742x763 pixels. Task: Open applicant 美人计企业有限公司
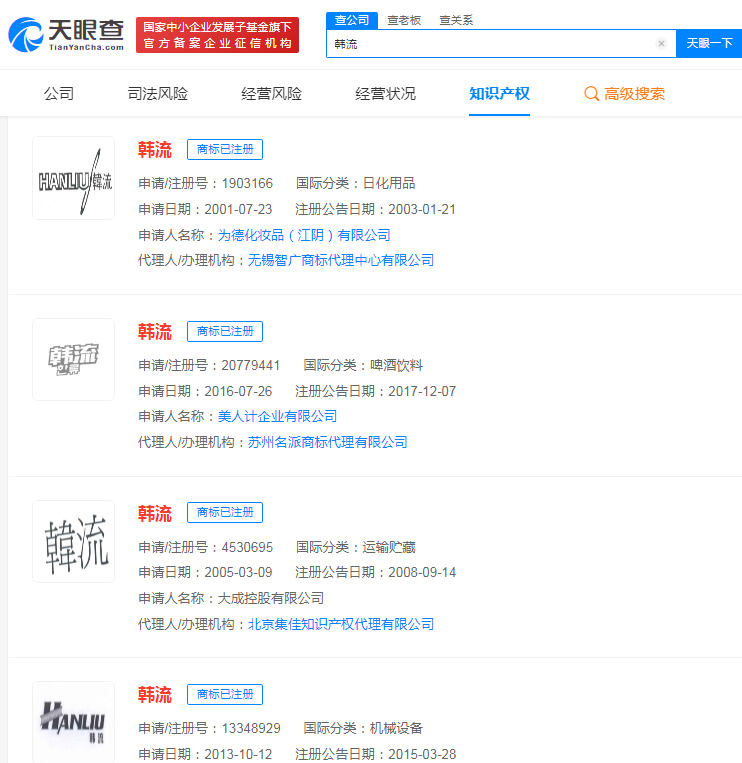[x=277, y=417]
